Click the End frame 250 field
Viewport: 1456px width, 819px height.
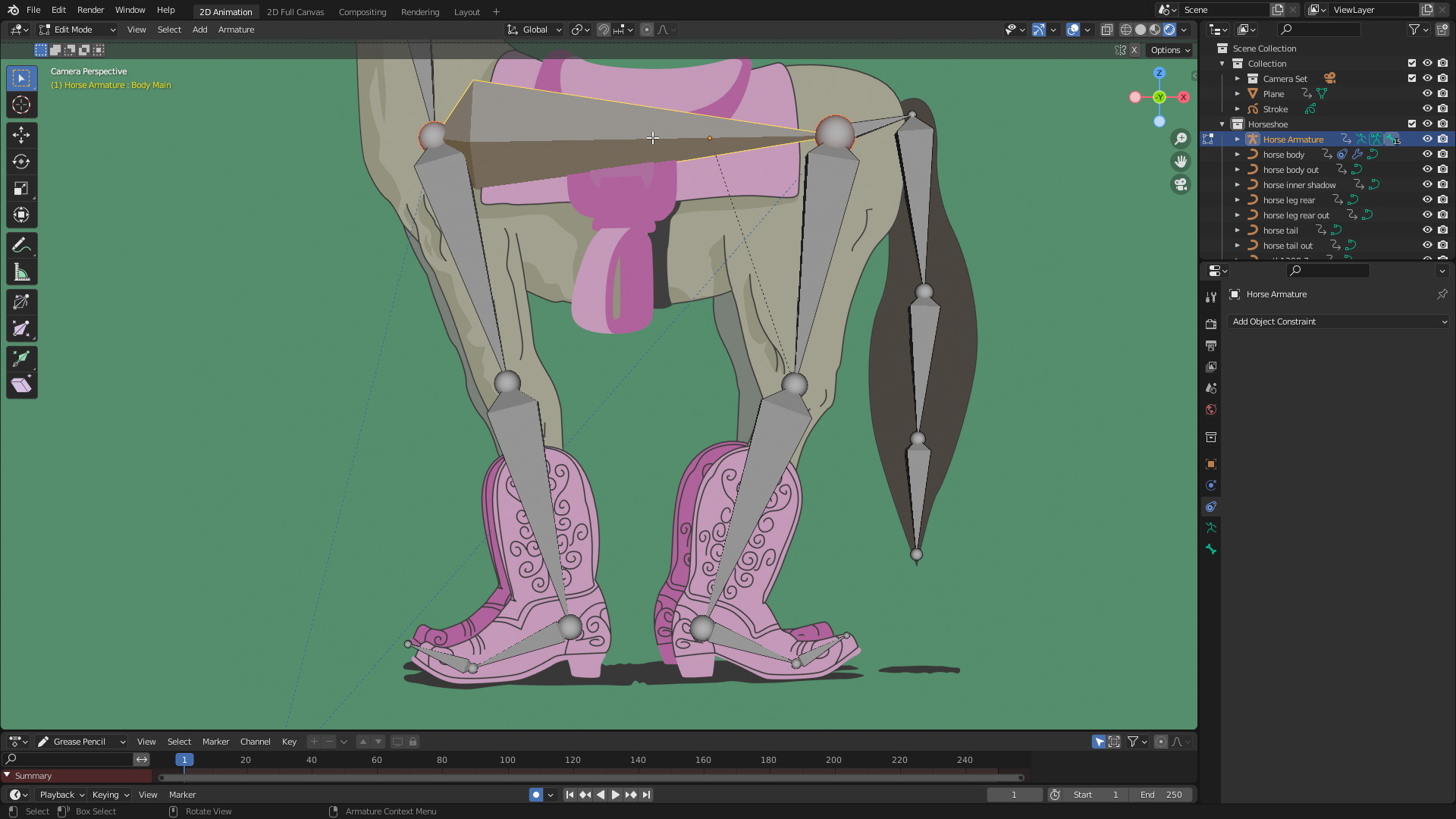pyautogui.click(x=1160, y=795)
